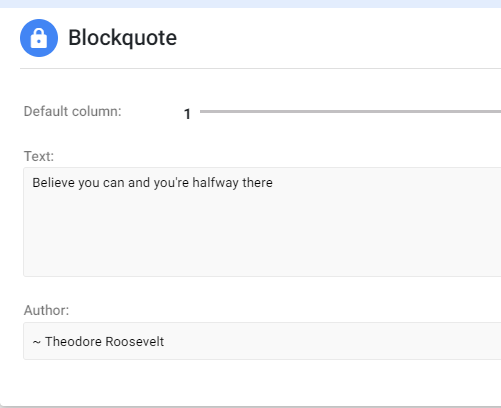Click the divider line under the Blockquote header
Image resolution: width=501 pixels, height=408 pixels.
(260, 68)
